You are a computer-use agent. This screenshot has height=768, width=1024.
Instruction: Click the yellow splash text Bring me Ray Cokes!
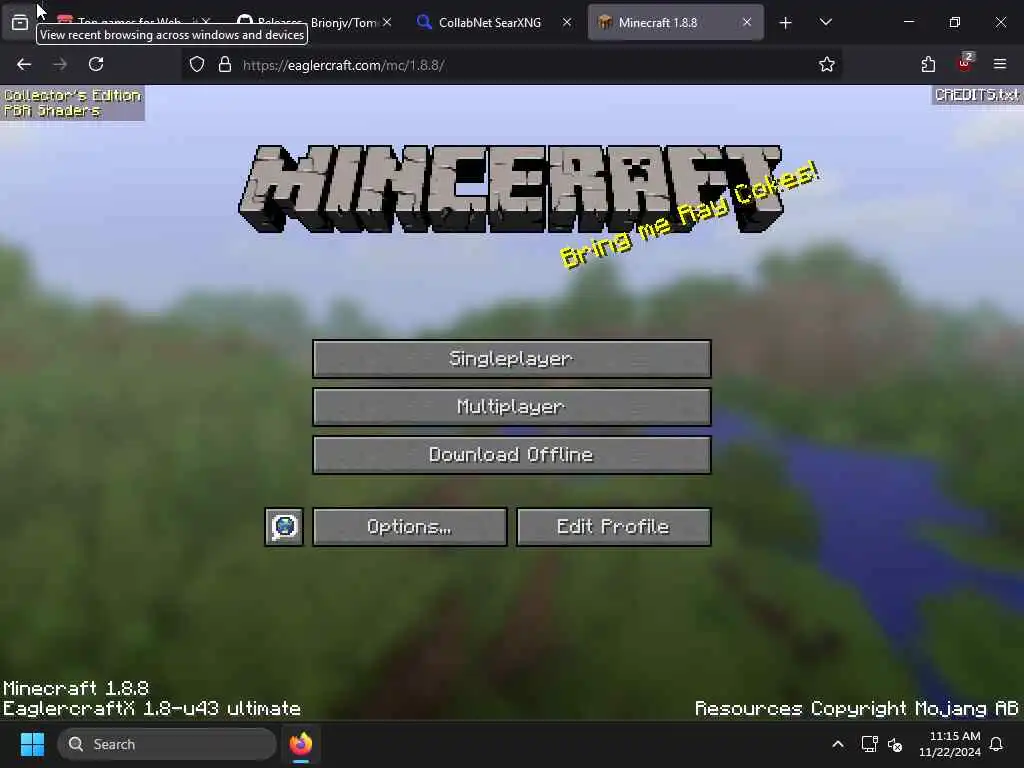pyautogui.click(x=689, y=215)
